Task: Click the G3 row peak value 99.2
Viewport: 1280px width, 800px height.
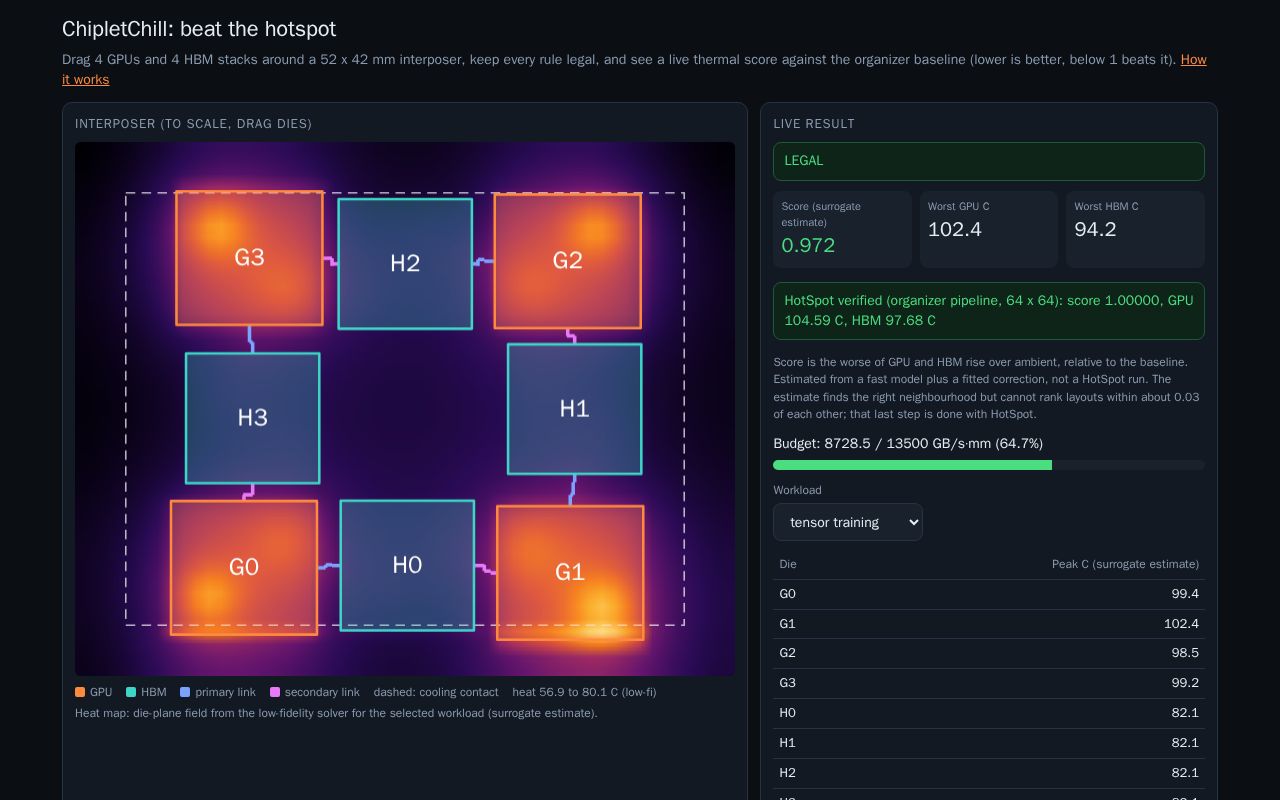Action: click(x=1185, y=683)
